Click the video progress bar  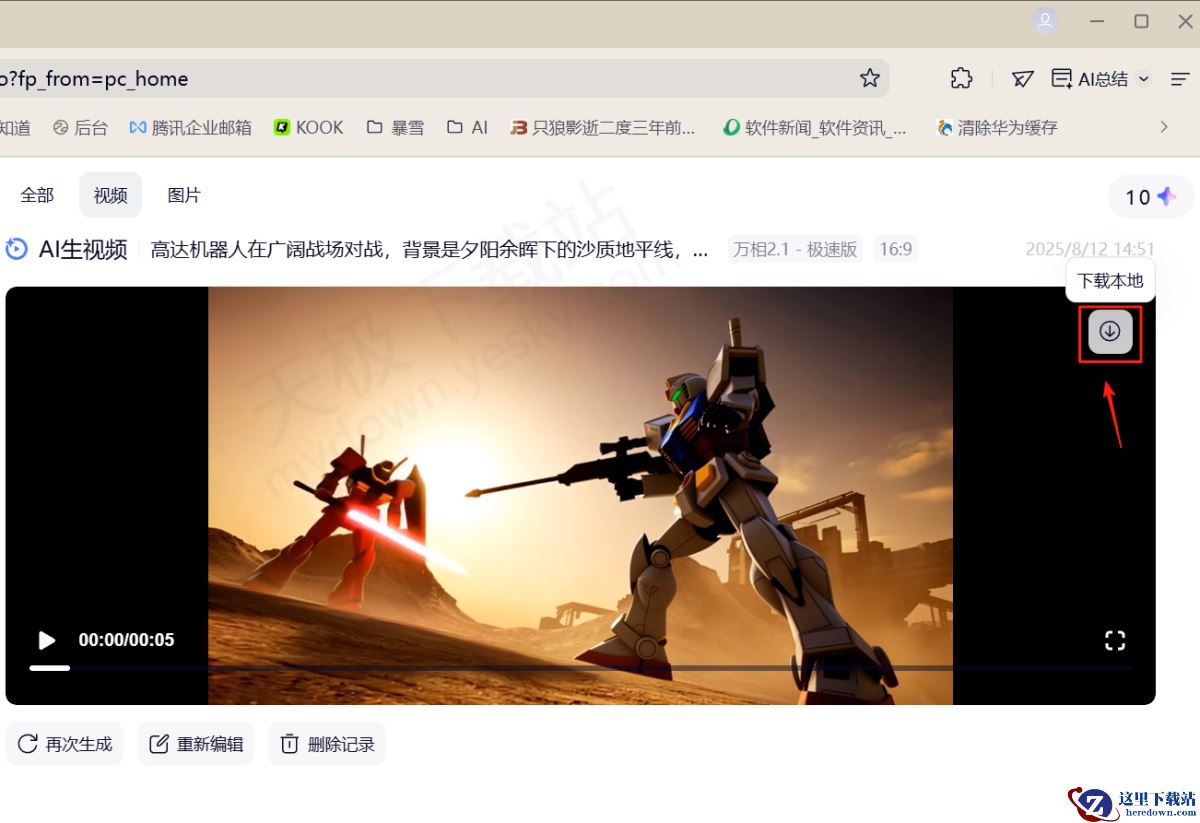click(x=580, y=668)
